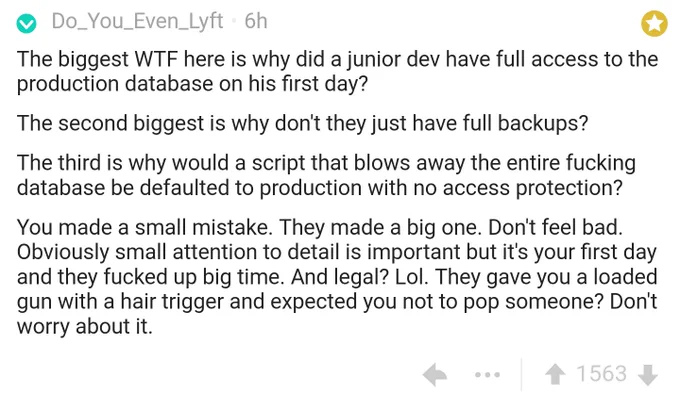Open the comment permalink via the 6h timestamp
The image size is (680, 394).
point(256,21)
